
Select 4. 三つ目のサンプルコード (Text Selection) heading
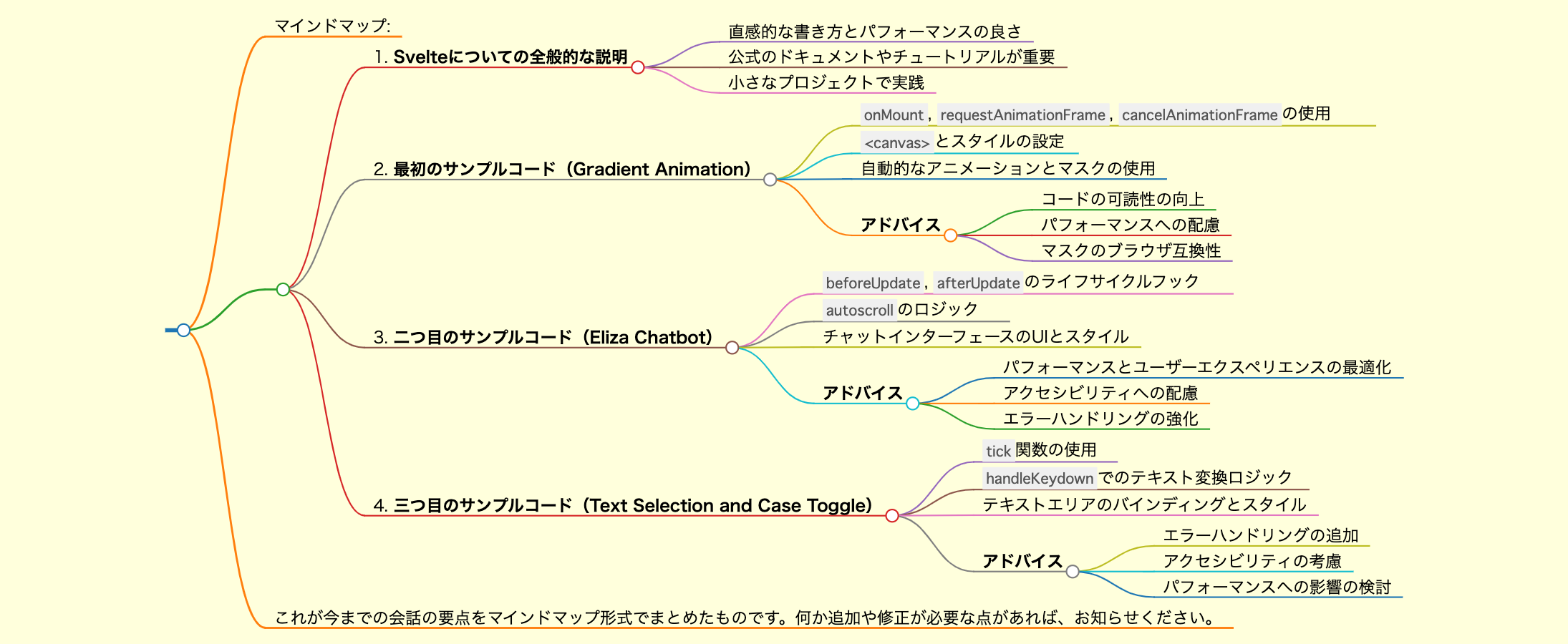click(x=623, y=505)
